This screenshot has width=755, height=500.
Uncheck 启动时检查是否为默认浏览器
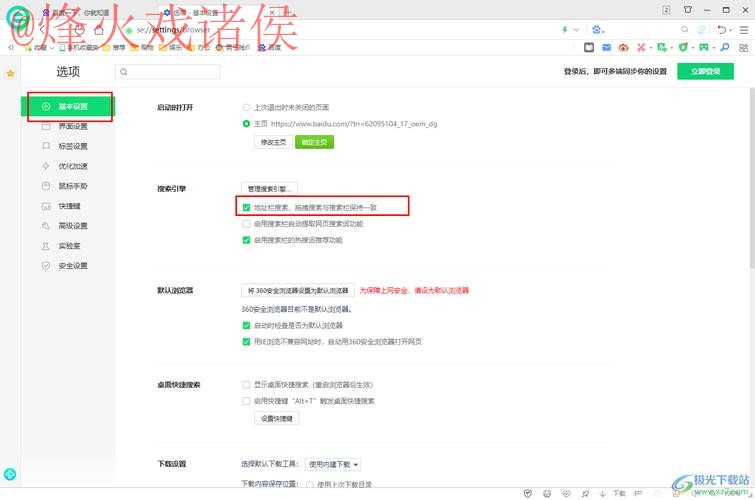tap(246, 326)
